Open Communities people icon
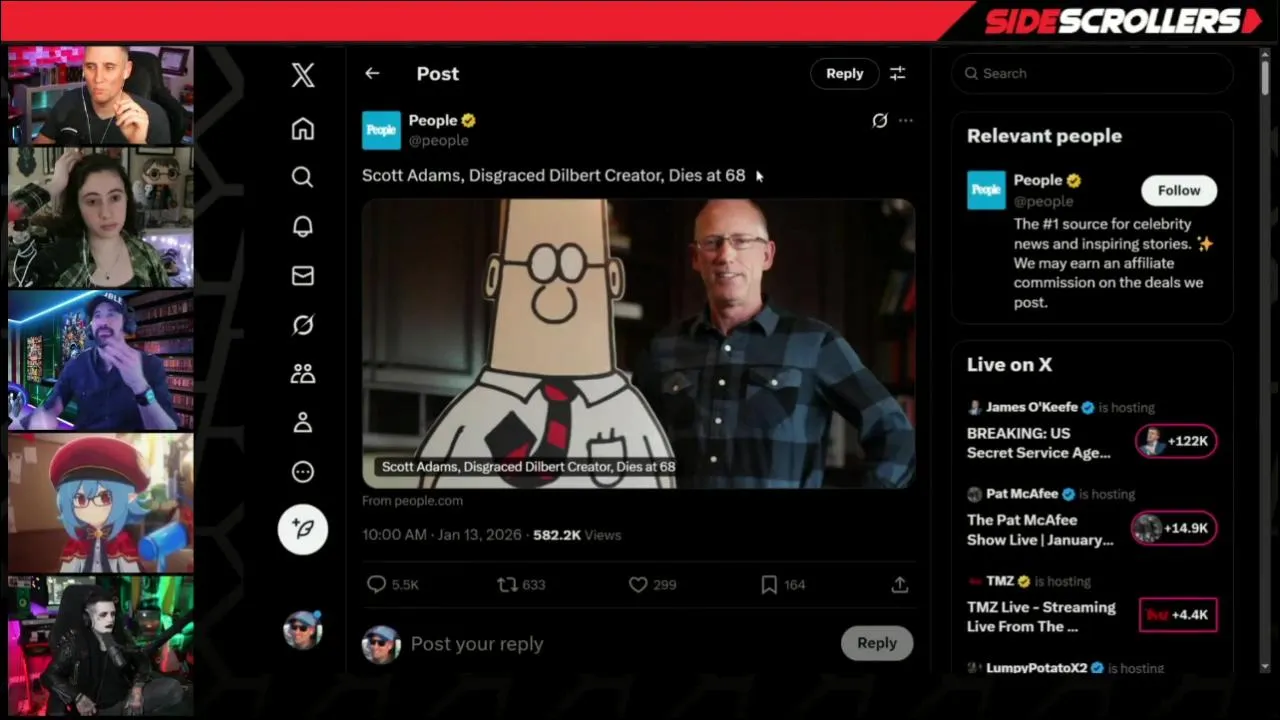The image size is (1280, 720). tap(303, 373)
